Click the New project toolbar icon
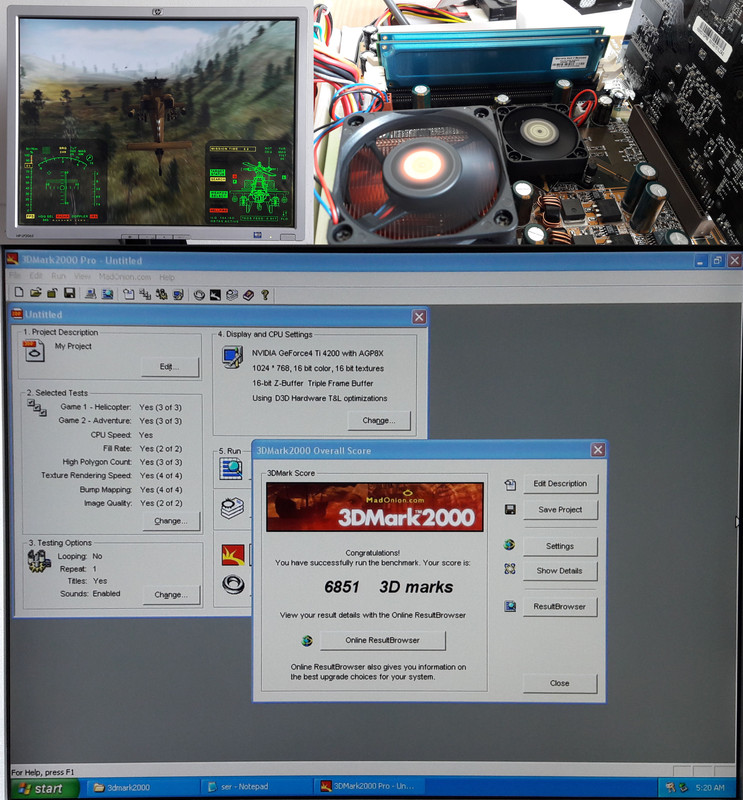 [19, 292]
